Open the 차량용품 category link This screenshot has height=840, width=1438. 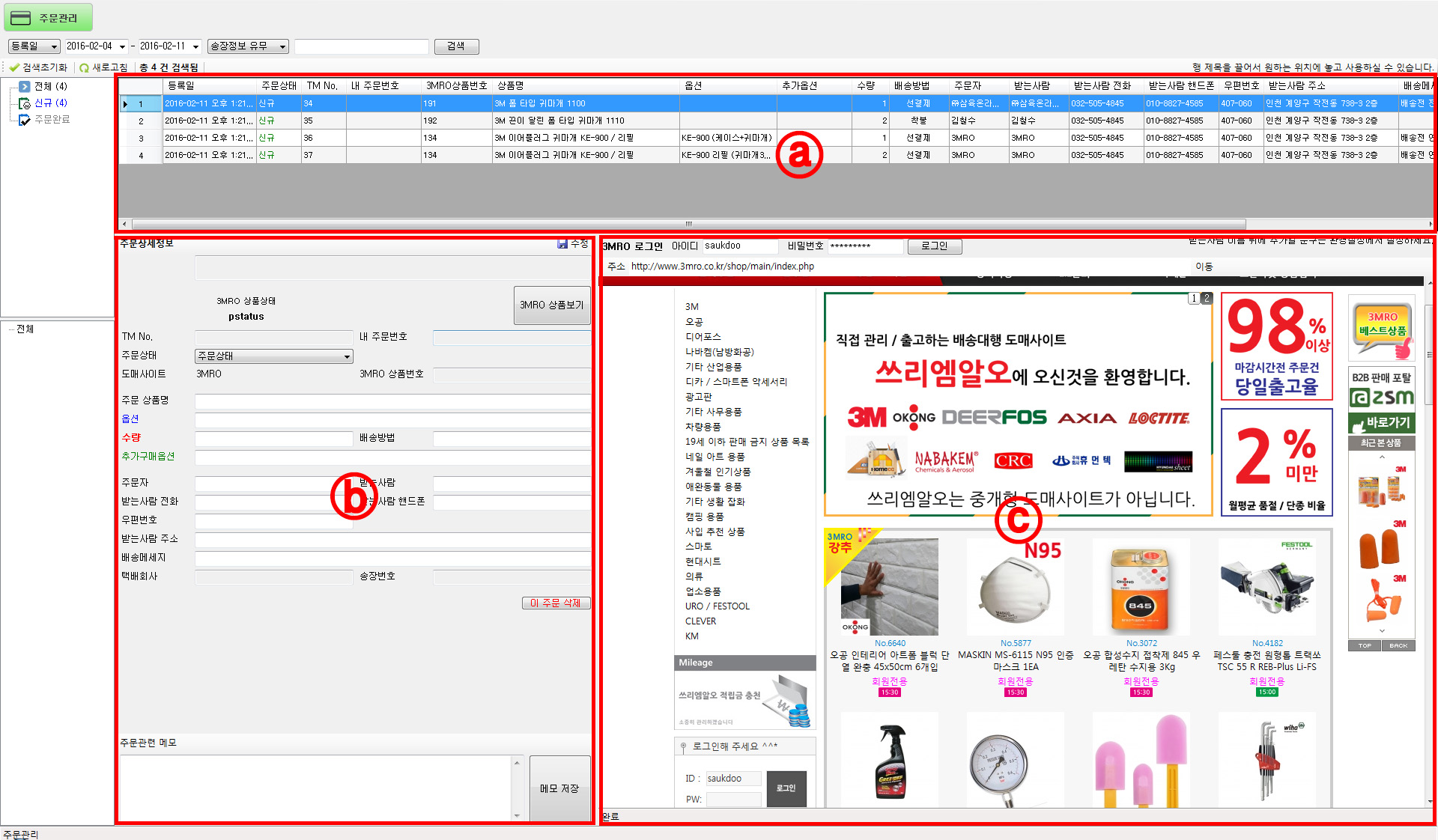point(703,427)
